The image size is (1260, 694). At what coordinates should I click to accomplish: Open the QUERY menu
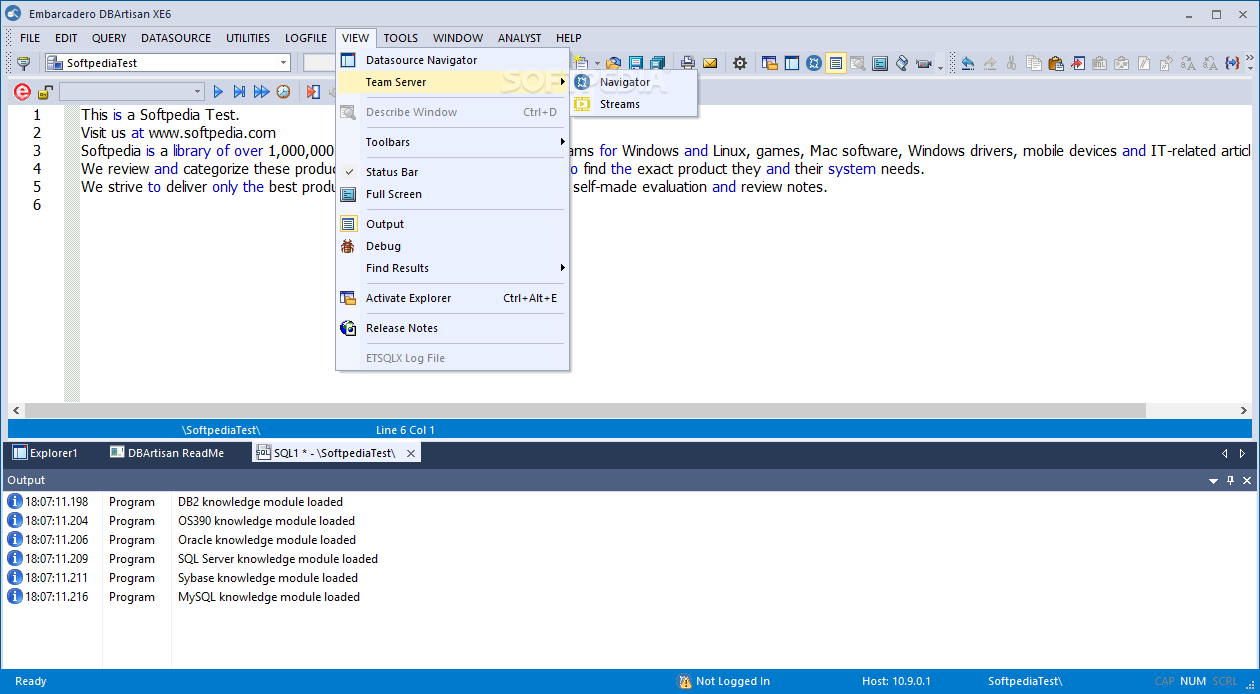pyautogui.click(x=109, y=38)
